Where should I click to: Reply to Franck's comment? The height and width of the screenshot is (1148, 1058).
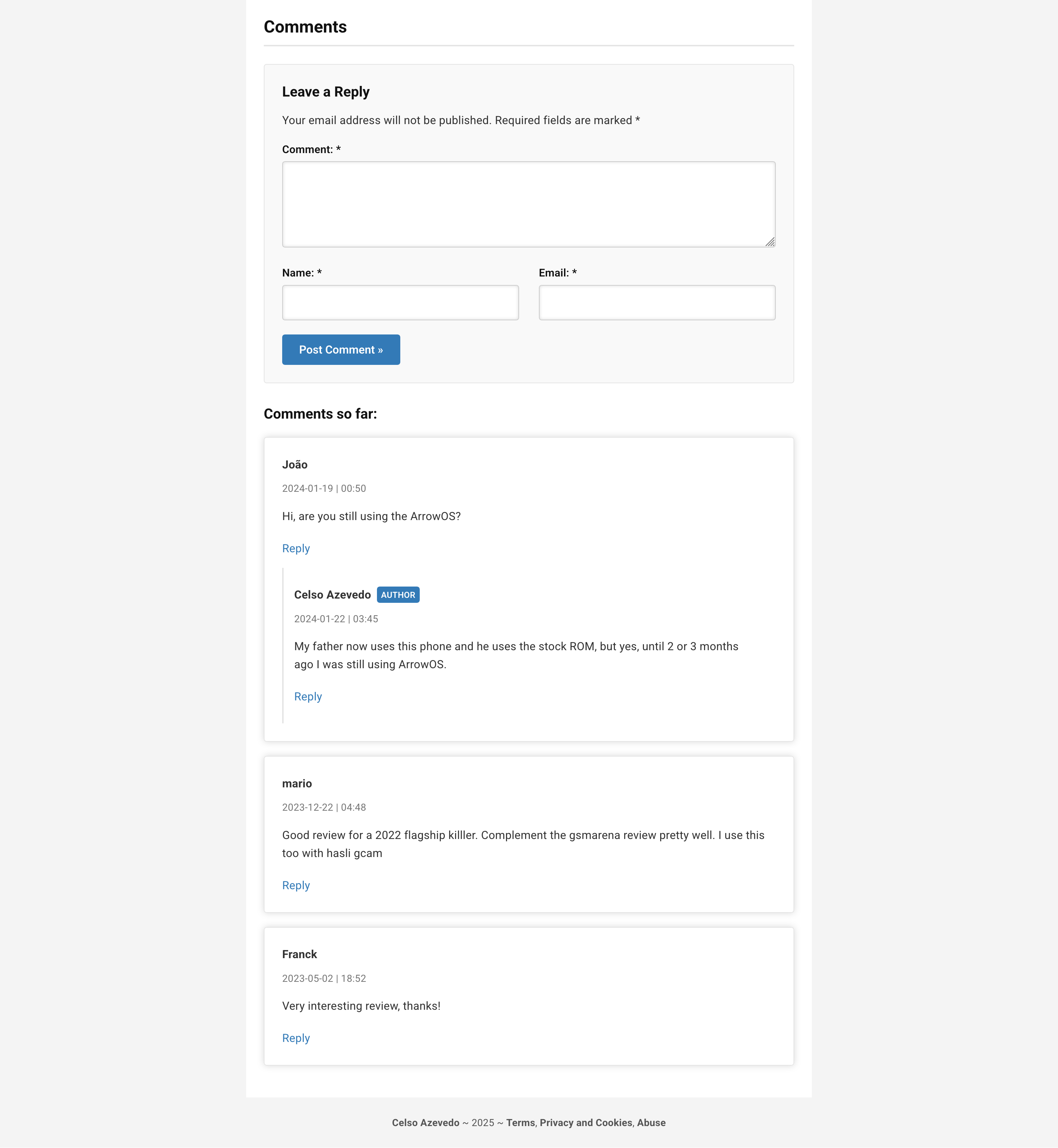(295, 1038)
